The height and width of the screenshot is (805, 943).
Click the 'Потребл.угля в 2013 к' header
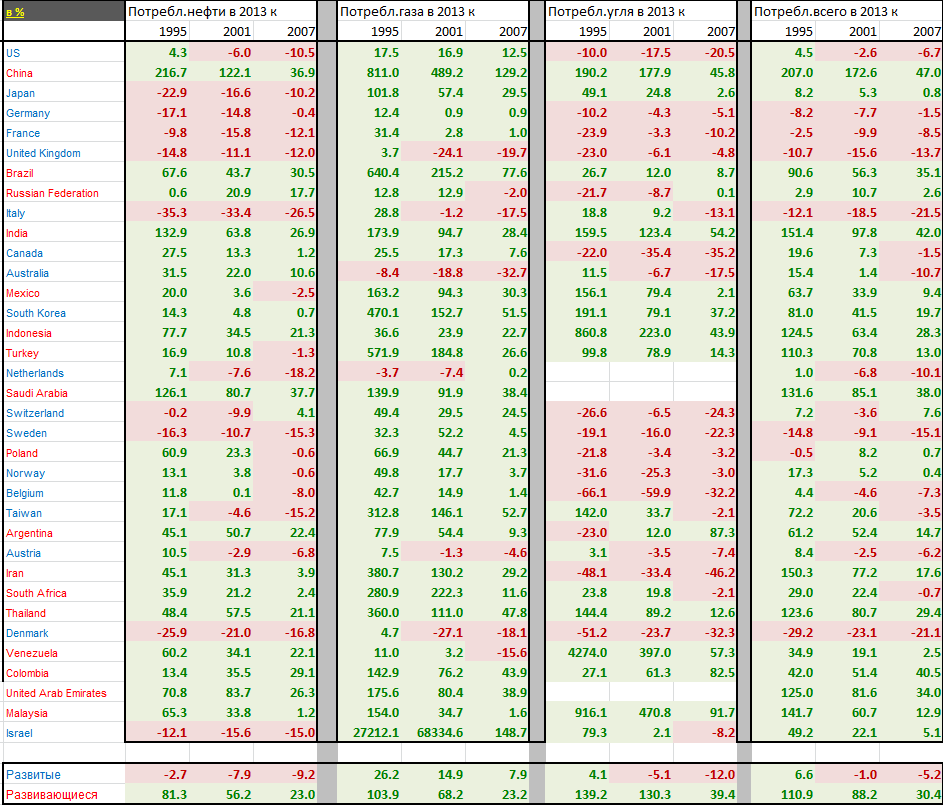[616, 12]
